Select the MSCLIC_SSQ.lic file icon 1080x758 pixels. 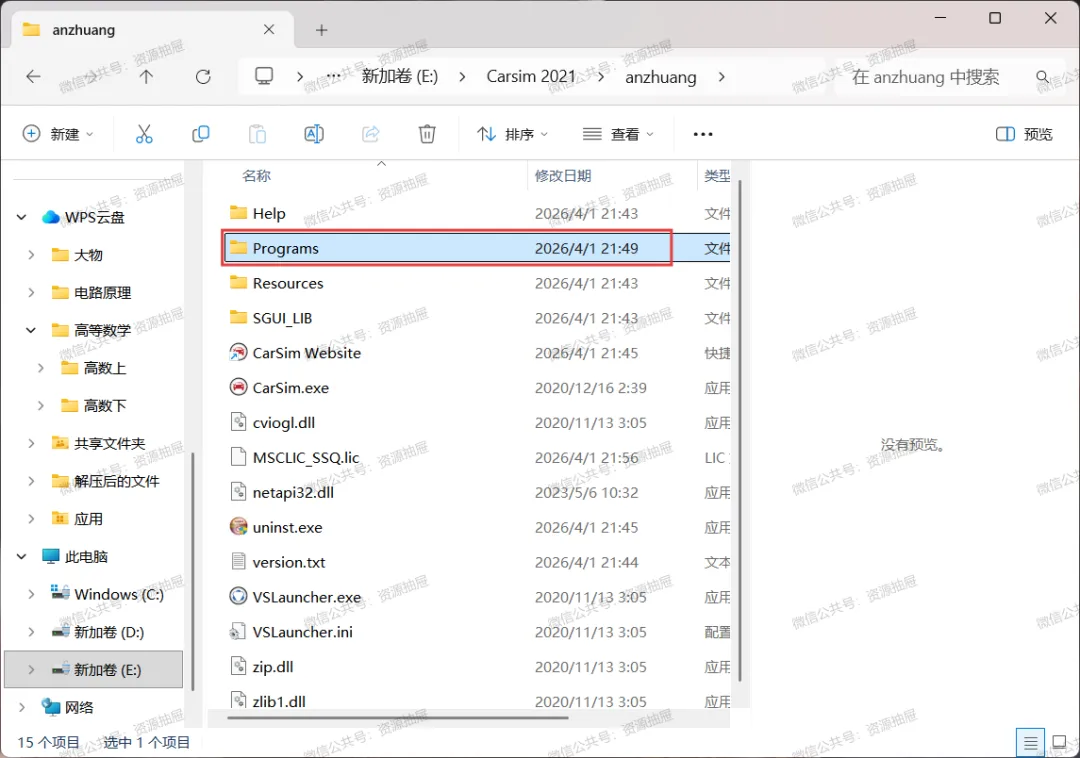pos(238,456)
